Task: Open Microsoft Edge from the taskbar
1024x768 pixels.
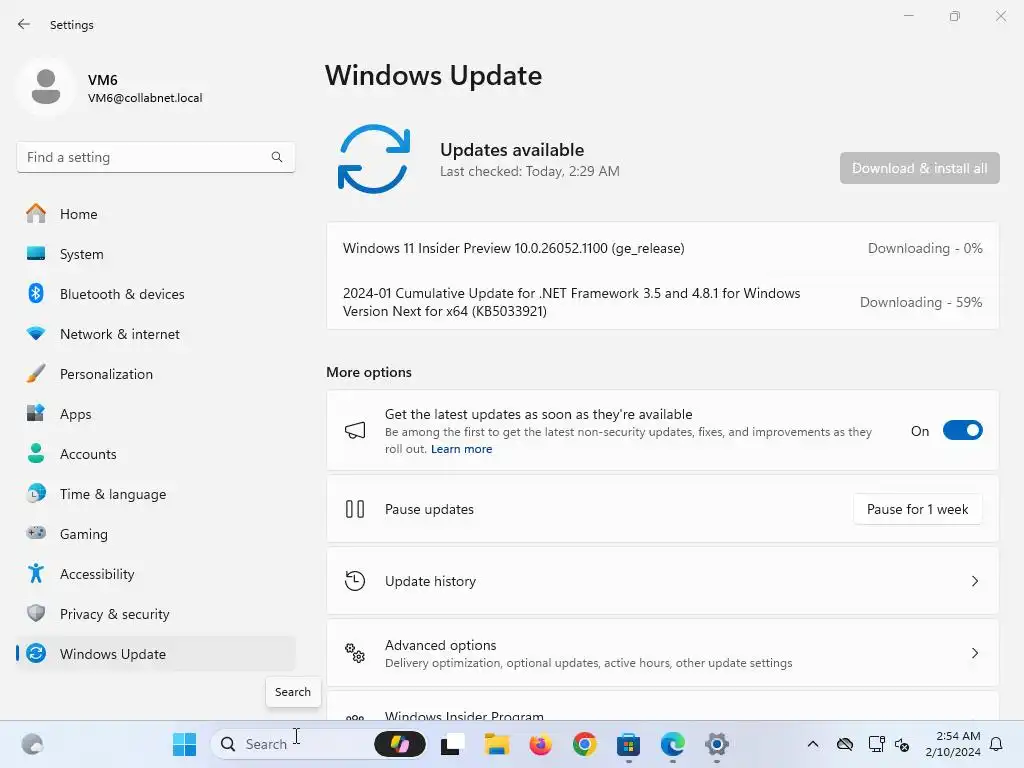Action: (x=673, y=744)
